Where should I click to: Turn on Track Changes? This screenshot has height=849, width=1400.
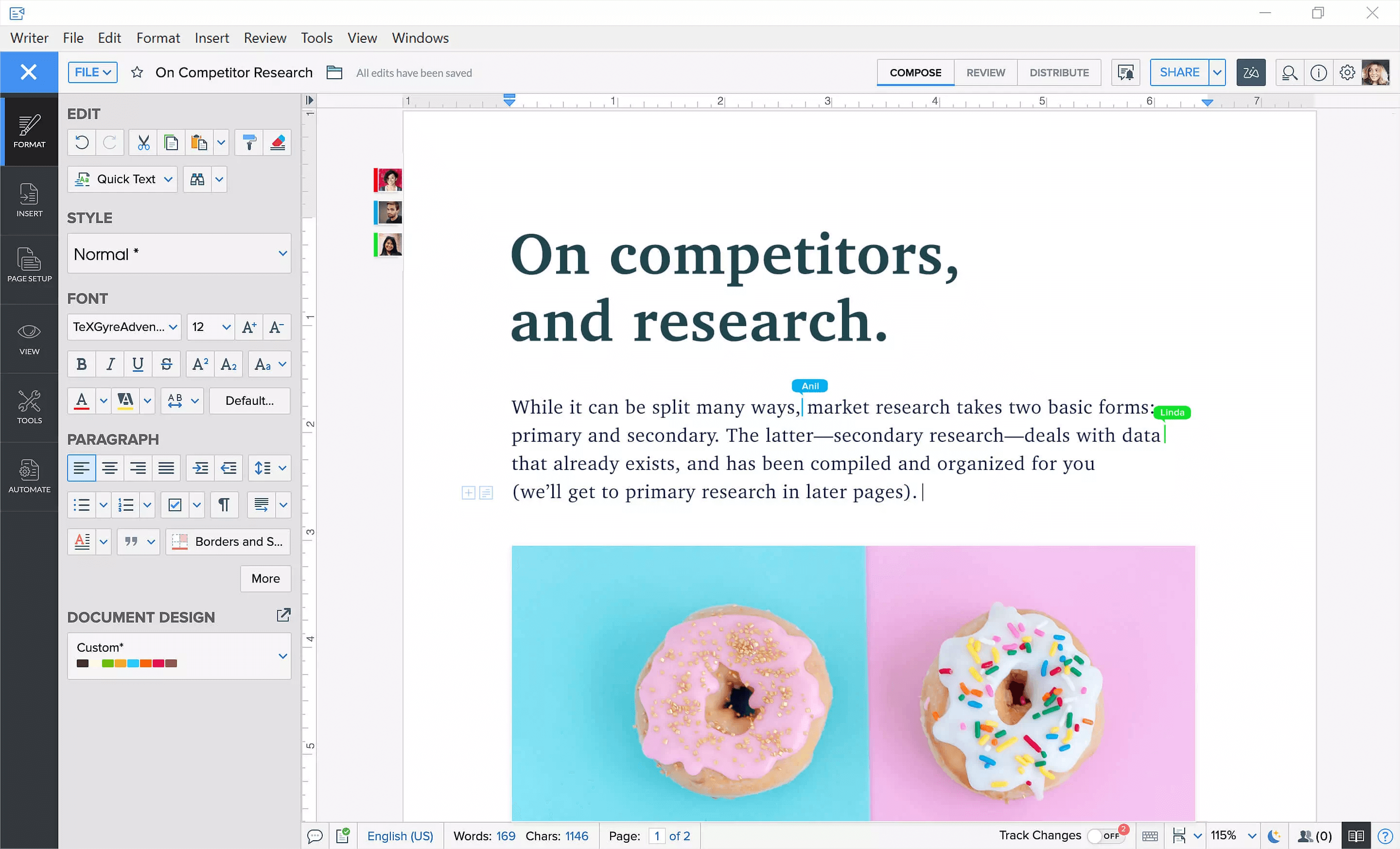point(1104,835)
